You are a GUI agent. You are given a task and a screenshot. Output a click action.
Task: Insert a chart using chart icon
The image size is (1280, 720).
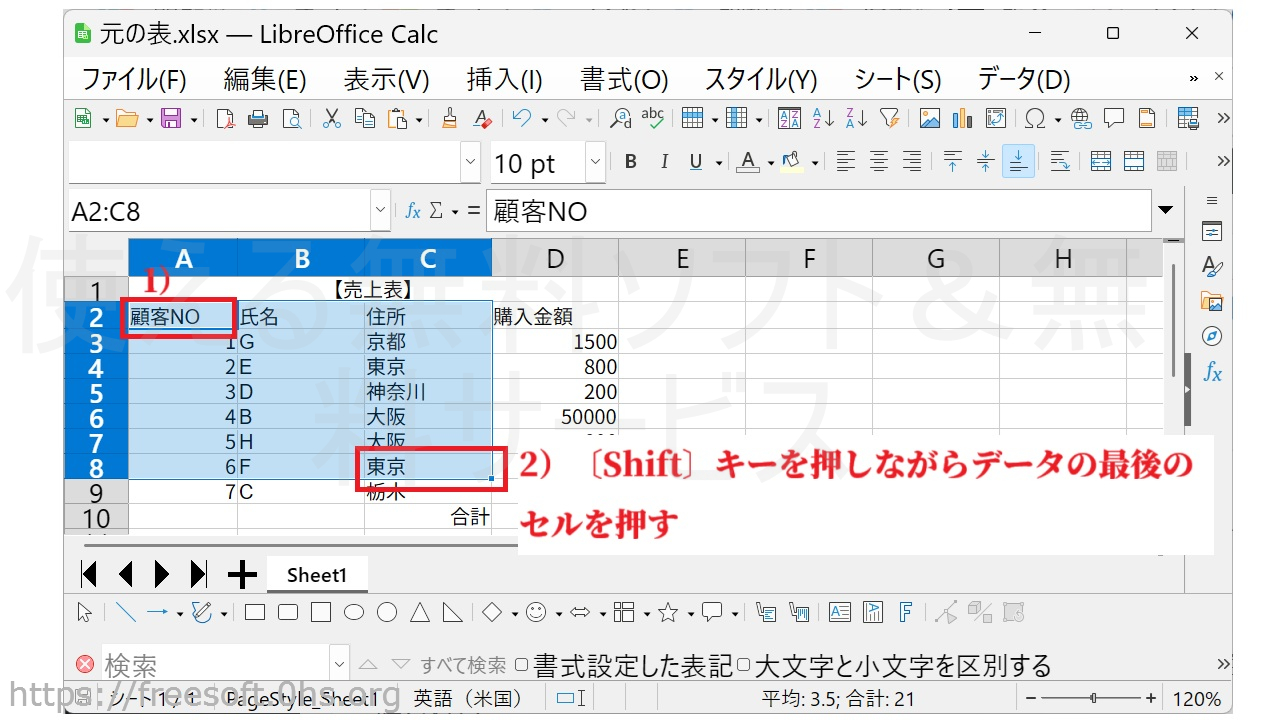(x=962, y=119)
